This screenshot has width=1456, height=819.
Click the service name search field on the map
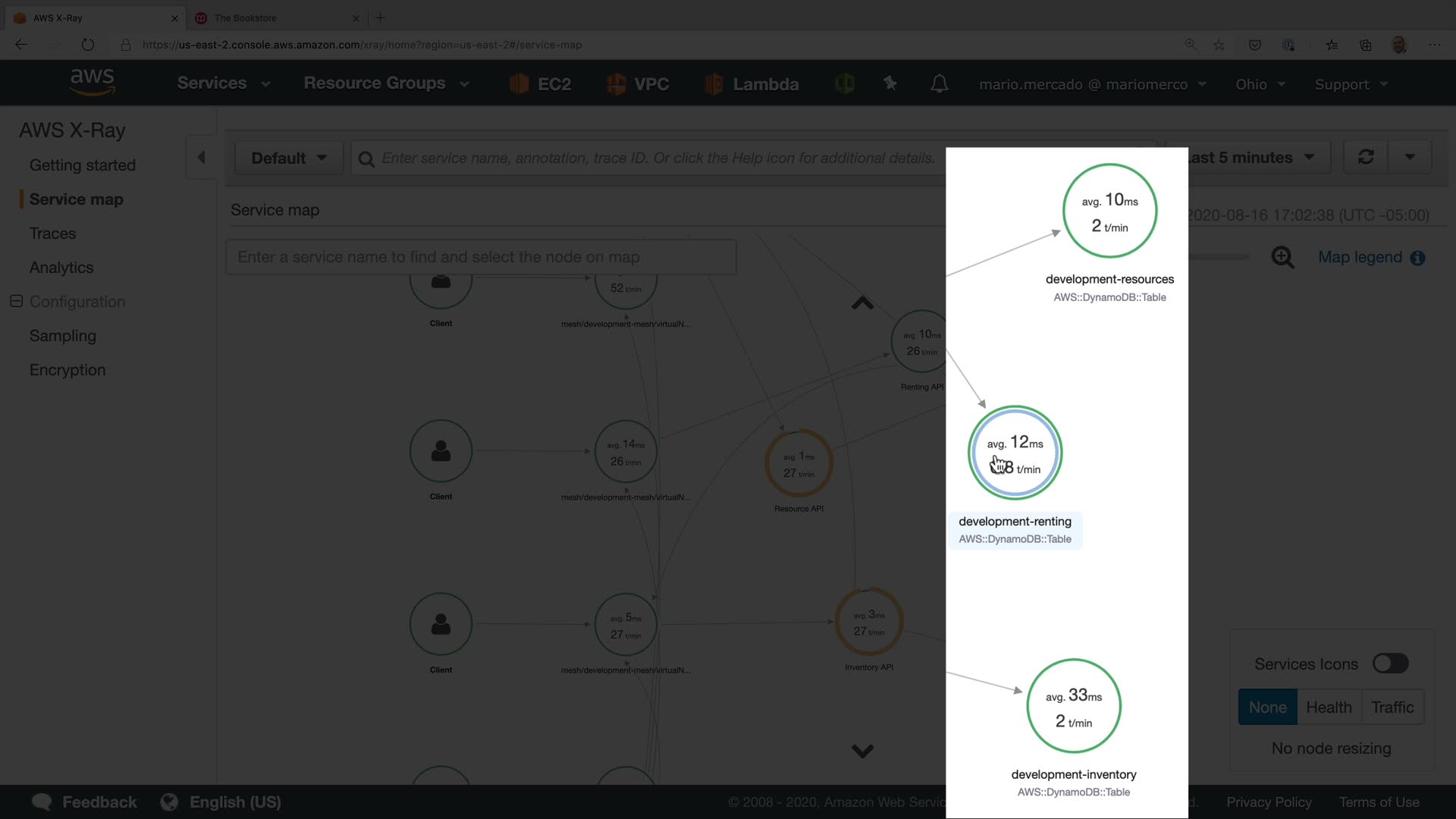(481, 257)
